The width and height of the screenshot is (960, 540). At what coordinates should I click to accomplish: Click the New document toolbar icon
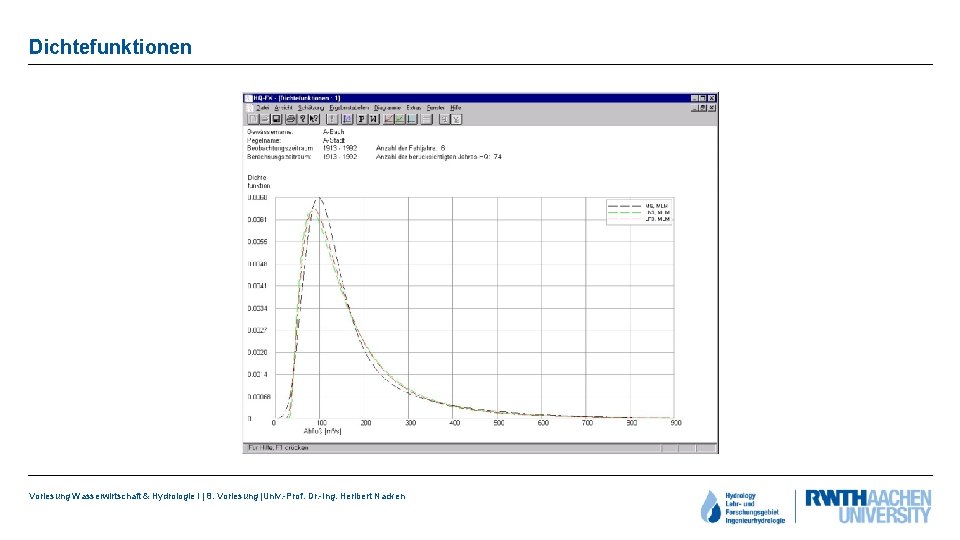coord(253,119)
